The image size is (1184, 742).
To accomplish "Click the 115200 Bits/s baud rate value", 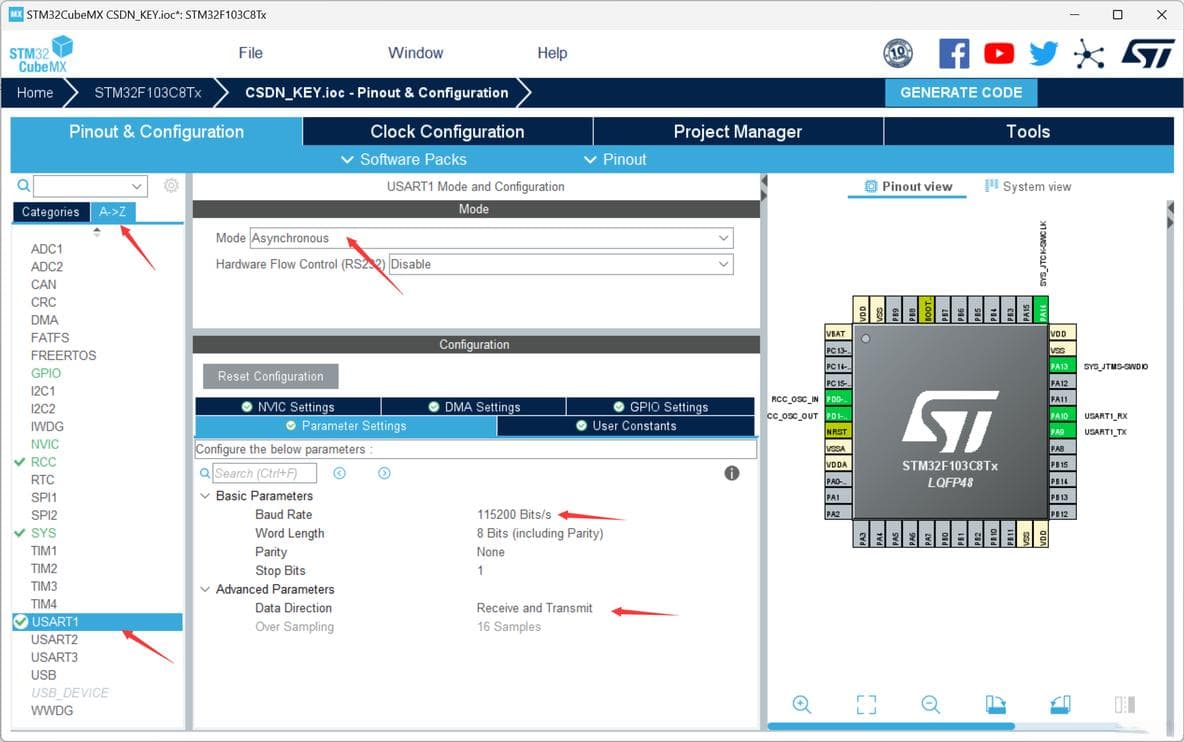I will (x=514, y=515).
